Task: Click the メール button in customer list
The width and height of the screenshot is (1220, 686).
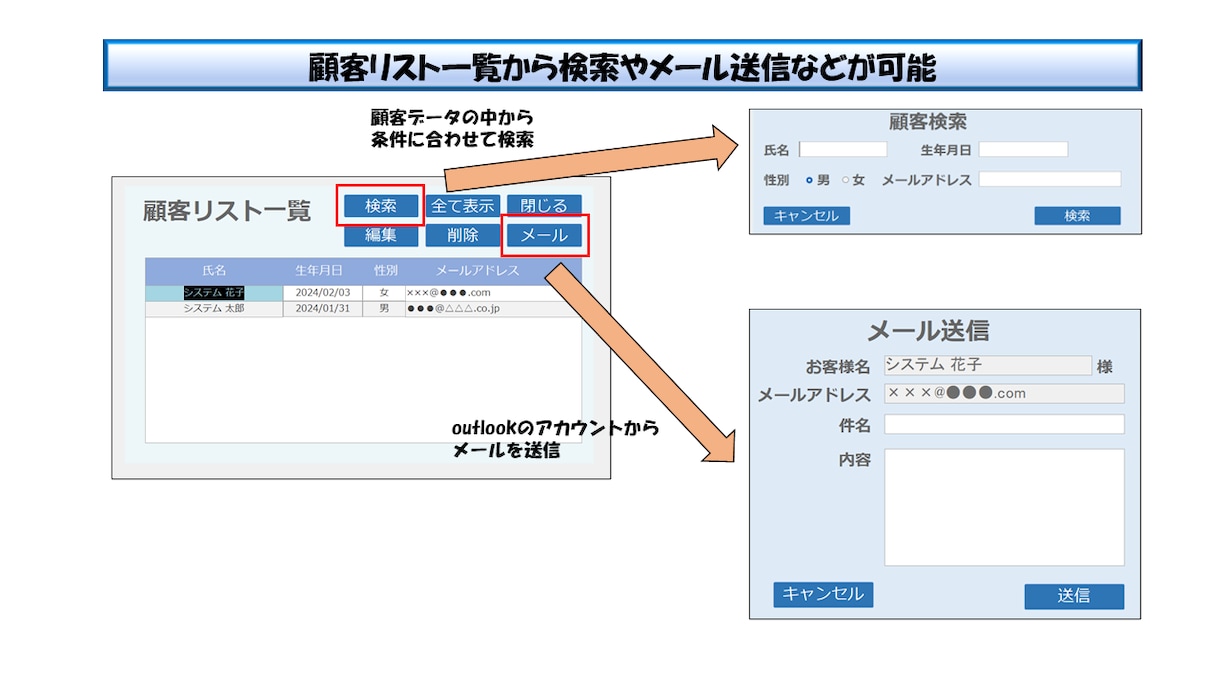Action: [x=544, y=236]
